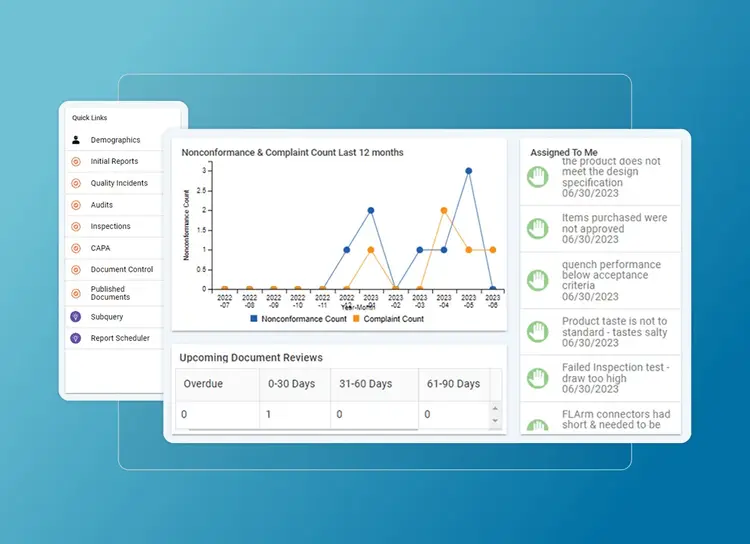This screenshot has width=750, height=544.
Task: Open Document Control
Action: [x=122, y=269]
